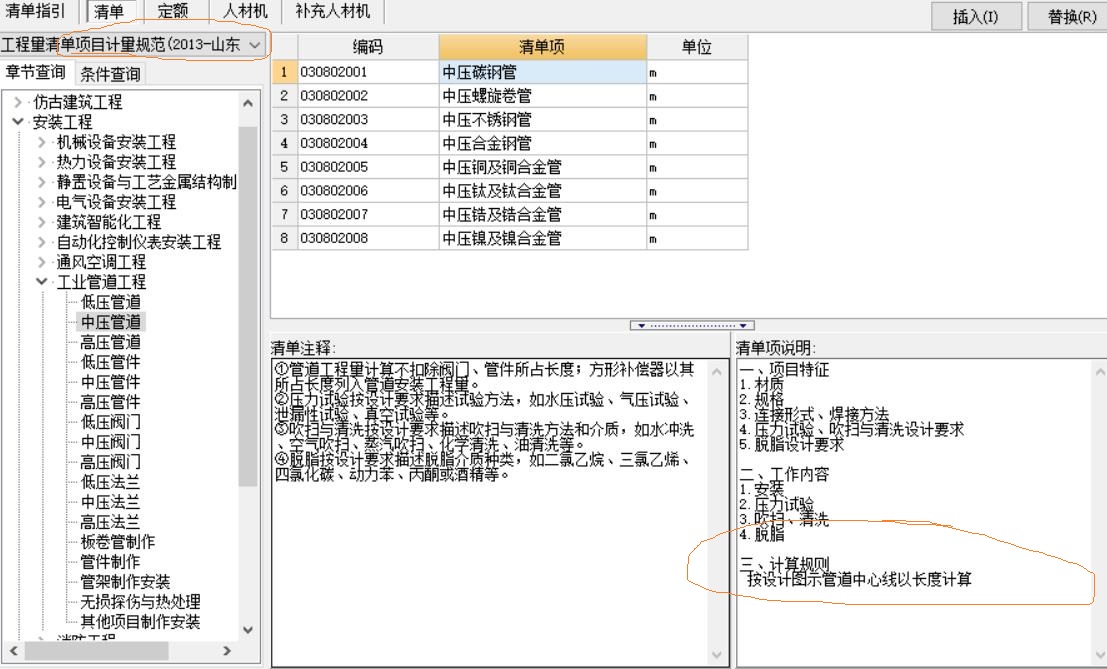Expand the 静置设备与工艺金属结构制 node
This screenshot has width=1107, height=669.
pyautogui.click(x=42, y=182)
